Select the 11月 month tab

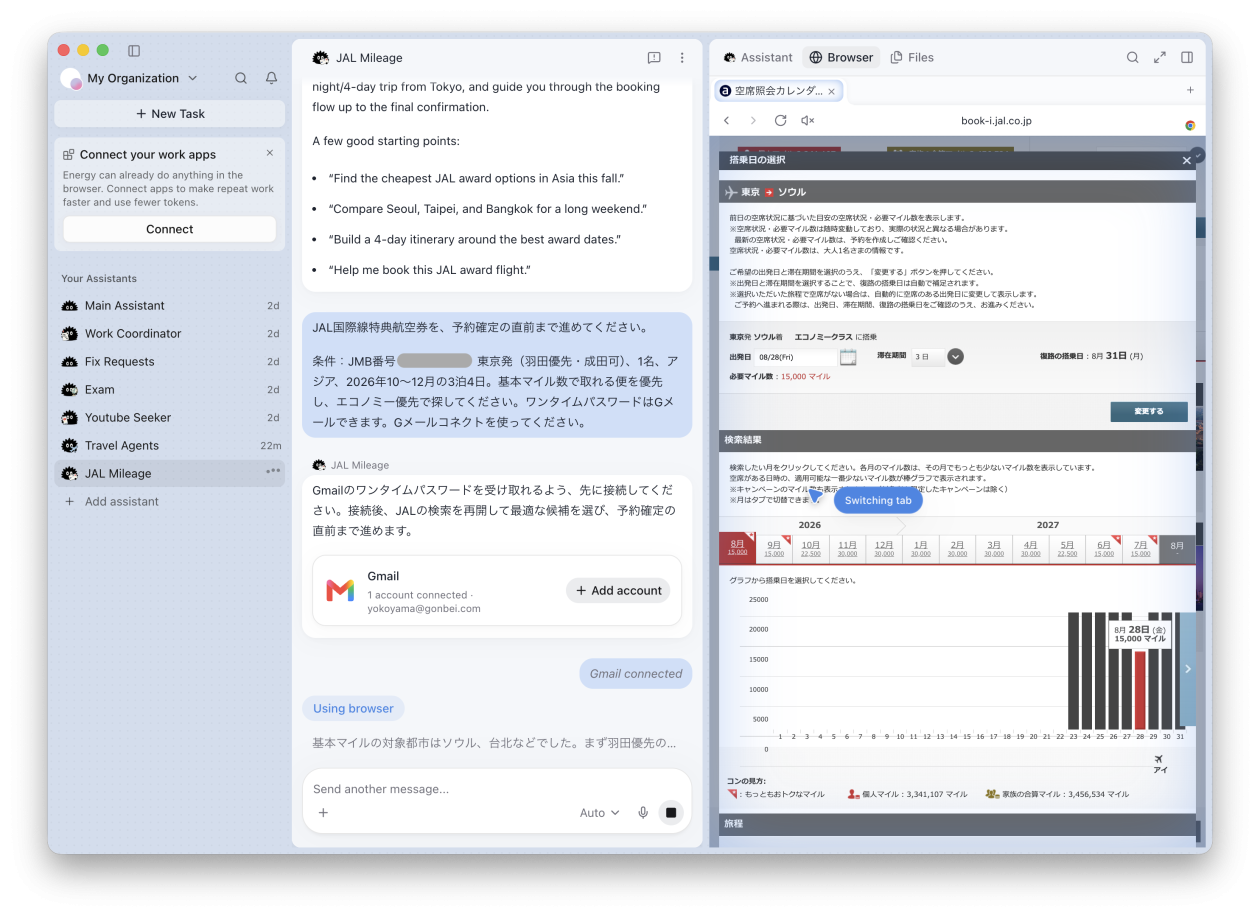pyautogui.click(x=847, y=549)
